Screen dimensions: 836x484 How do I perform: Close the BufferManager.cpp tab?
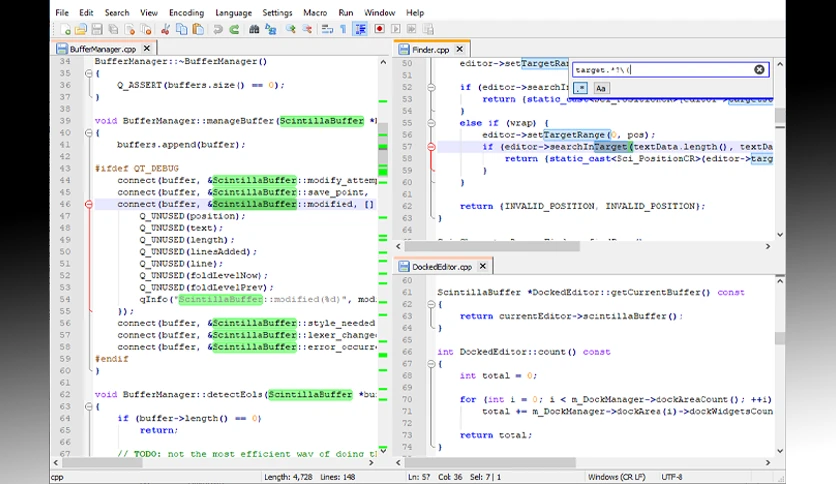tap(147, 49)
